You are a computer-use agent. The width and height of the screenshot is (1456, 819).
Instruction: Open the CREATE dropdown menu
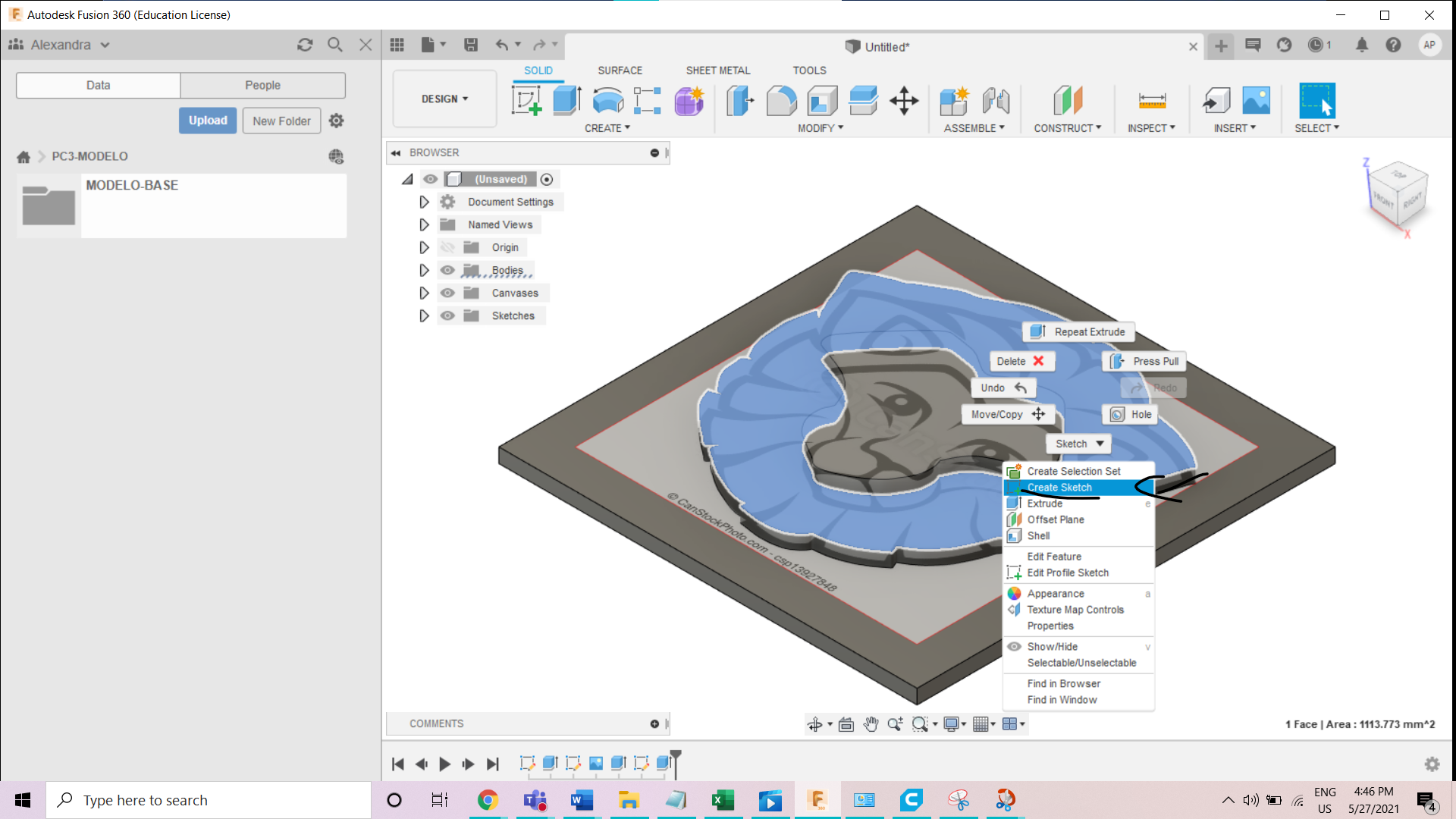pyautogui.click(x=607, y=128)
